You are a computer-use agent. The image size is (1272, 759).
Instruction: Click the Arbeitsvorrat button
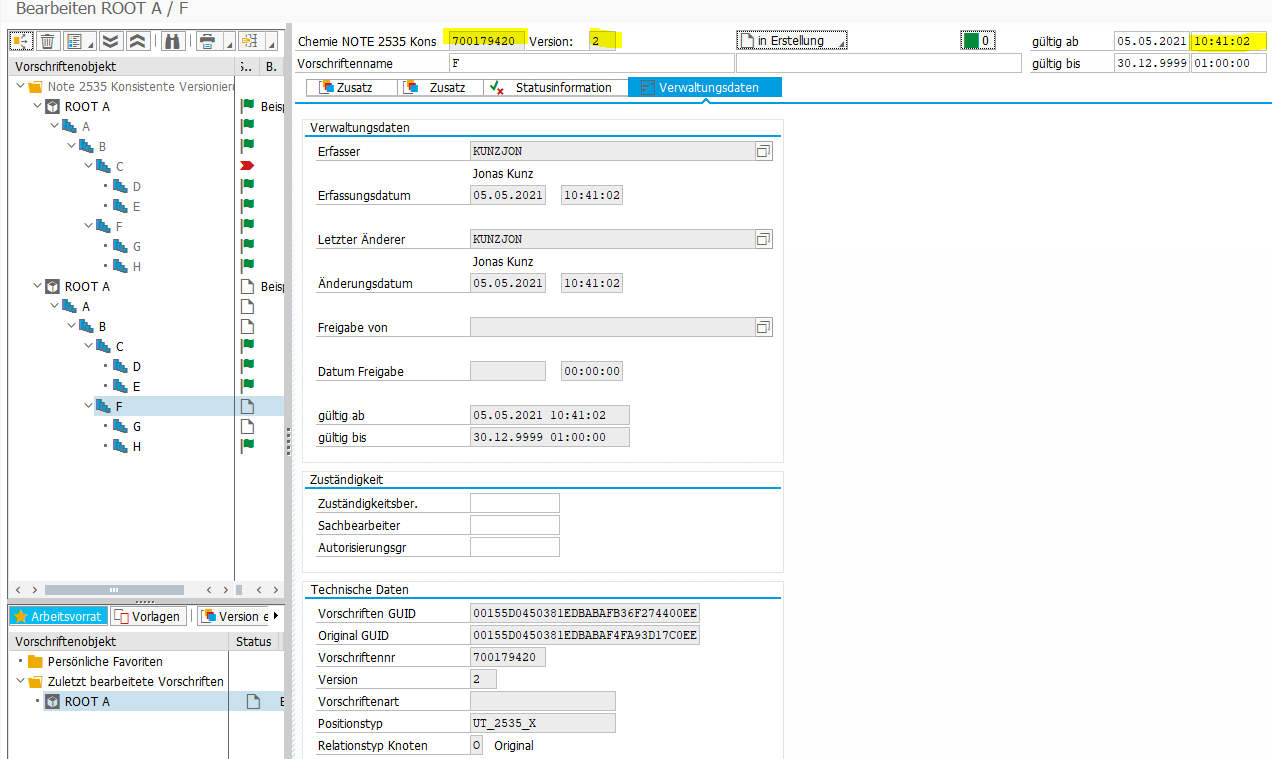(x=58, y=616)
